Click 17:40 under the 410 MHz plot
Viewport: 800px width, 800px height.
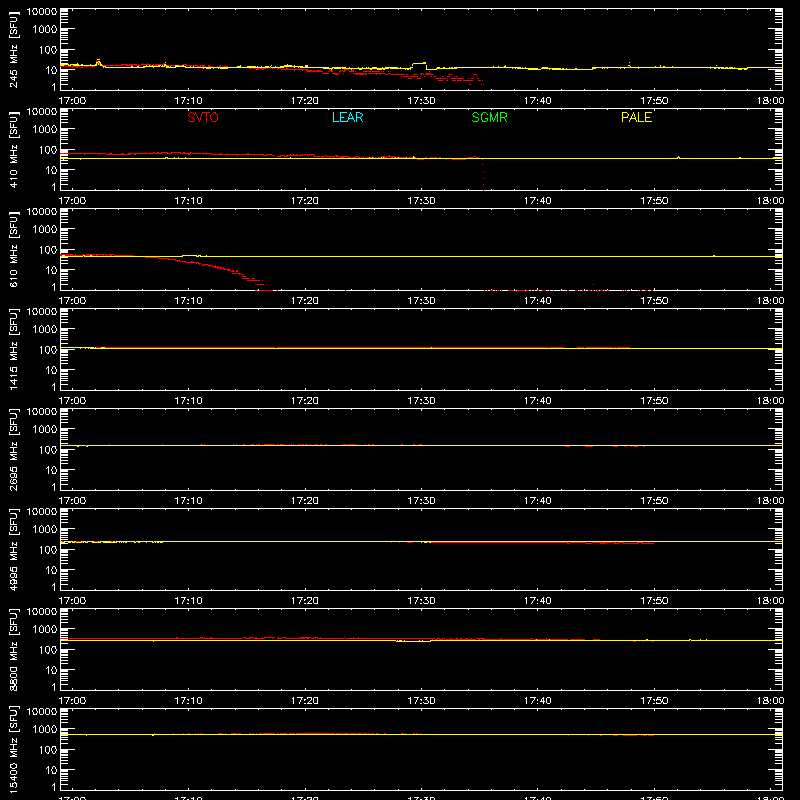point(537,201)
